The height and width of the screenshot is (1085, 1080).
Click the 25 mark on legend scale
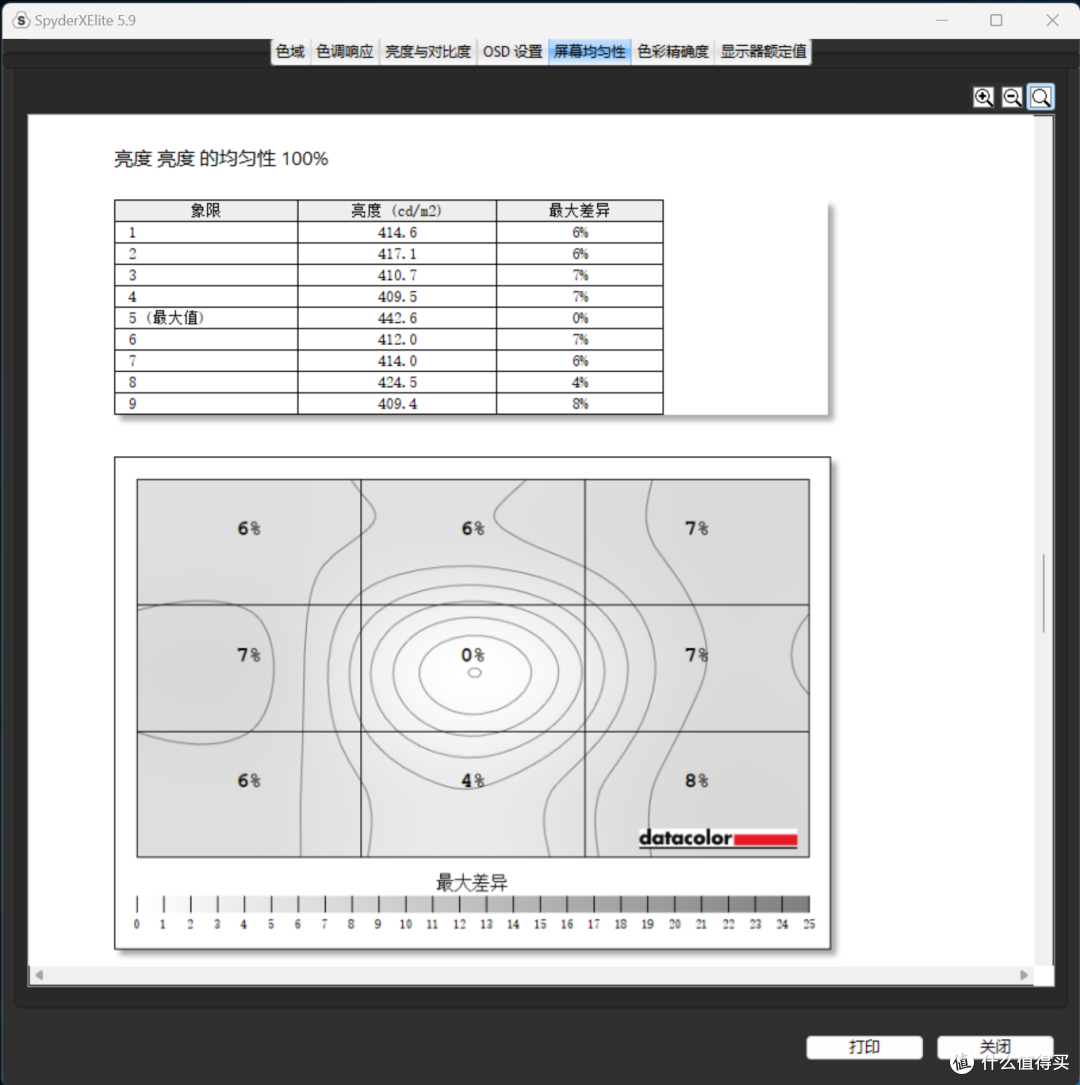coord(809,924)
